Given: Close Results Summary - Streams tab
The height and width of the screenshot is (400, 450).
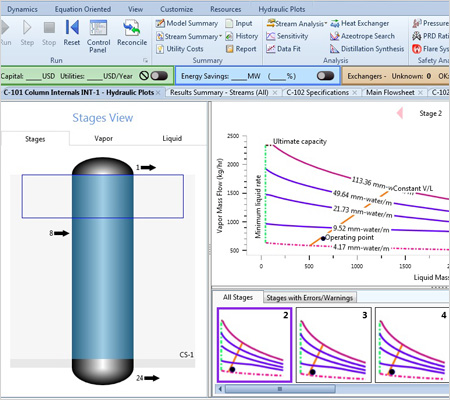Looking at the screenshot, I should point(275,92).
